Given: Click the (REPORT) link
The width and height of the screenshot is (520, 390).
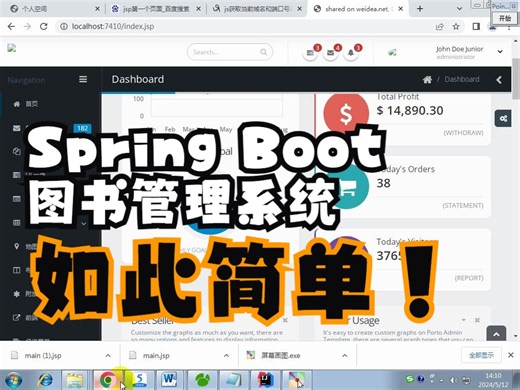Looking at the screenshot, I should [469, 278].
